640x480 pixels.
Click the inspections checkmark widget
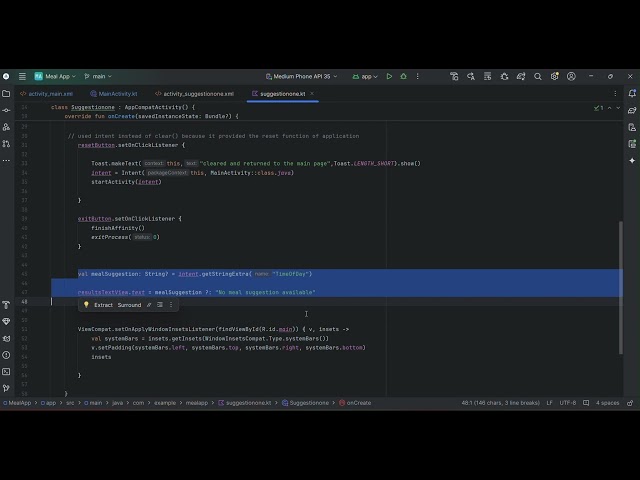click(x=598, y=108)
